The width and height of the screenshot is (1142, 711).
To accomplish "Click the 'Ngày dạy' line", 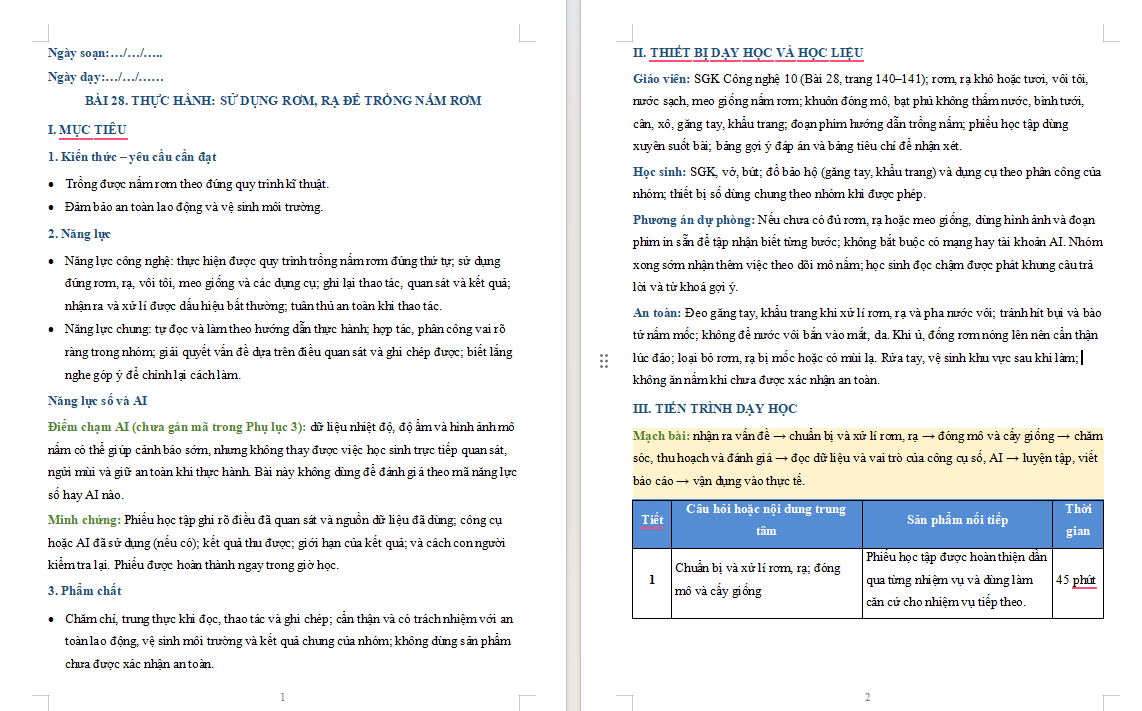I will 106,76.
